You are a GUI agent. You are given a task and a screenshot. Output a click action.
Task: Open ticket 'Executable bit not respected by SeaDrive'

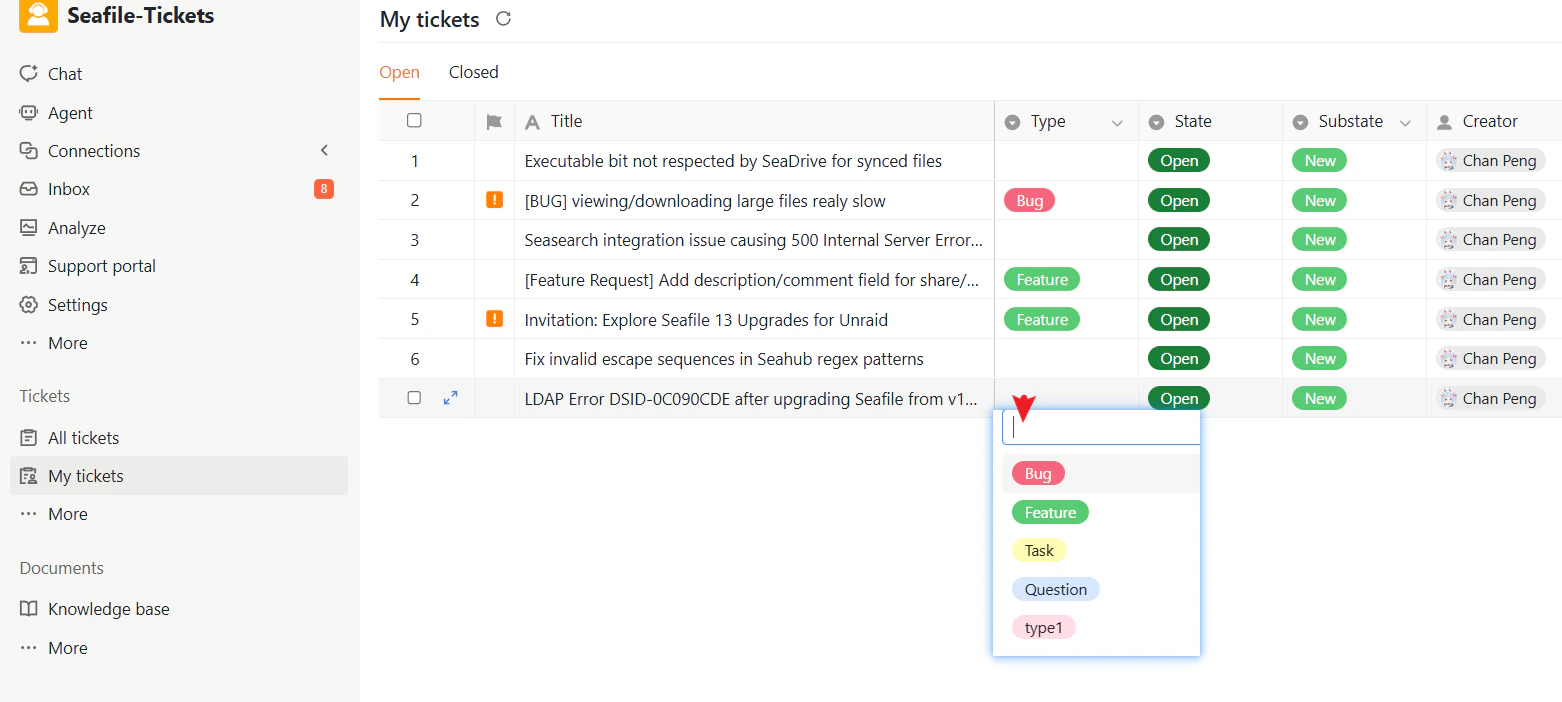(733, 161)
